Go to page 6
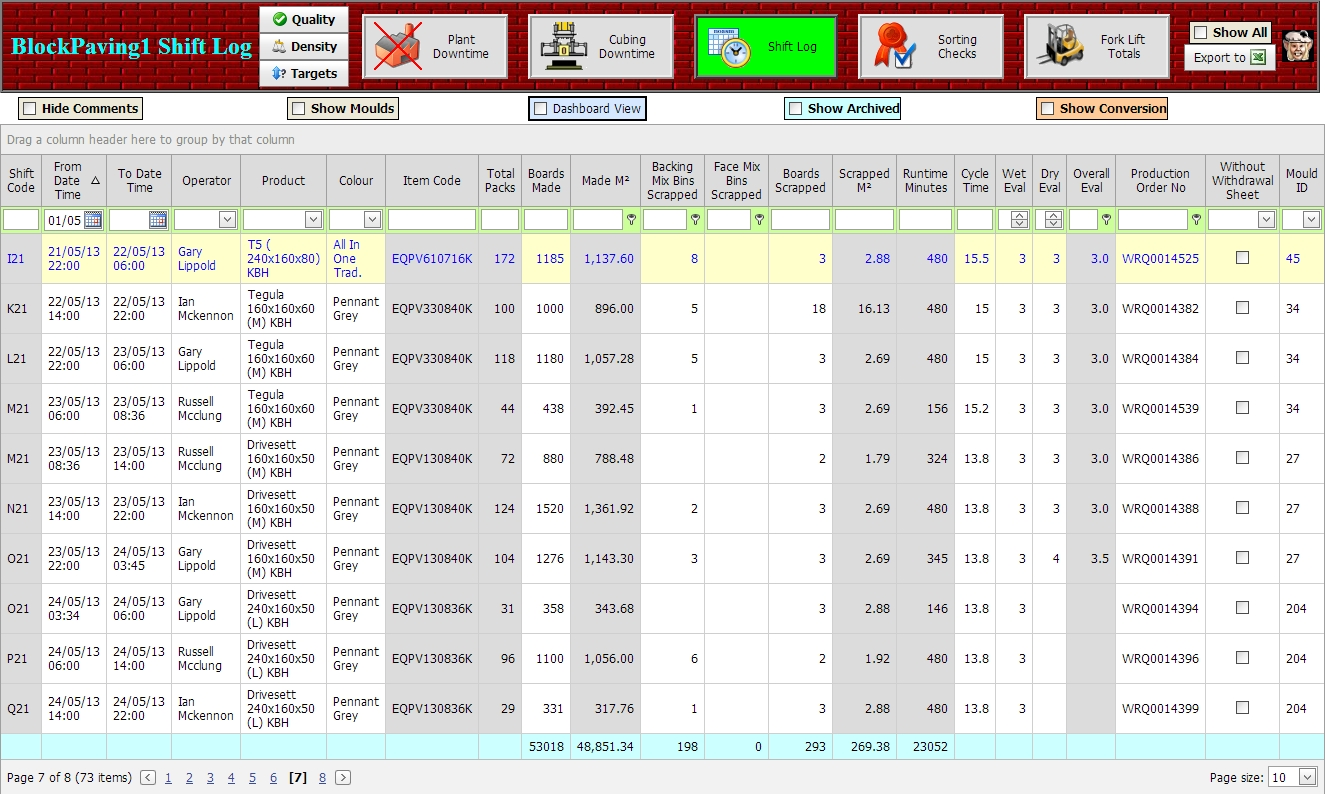This screenshot has width=1325, height=794. [273, 778]
